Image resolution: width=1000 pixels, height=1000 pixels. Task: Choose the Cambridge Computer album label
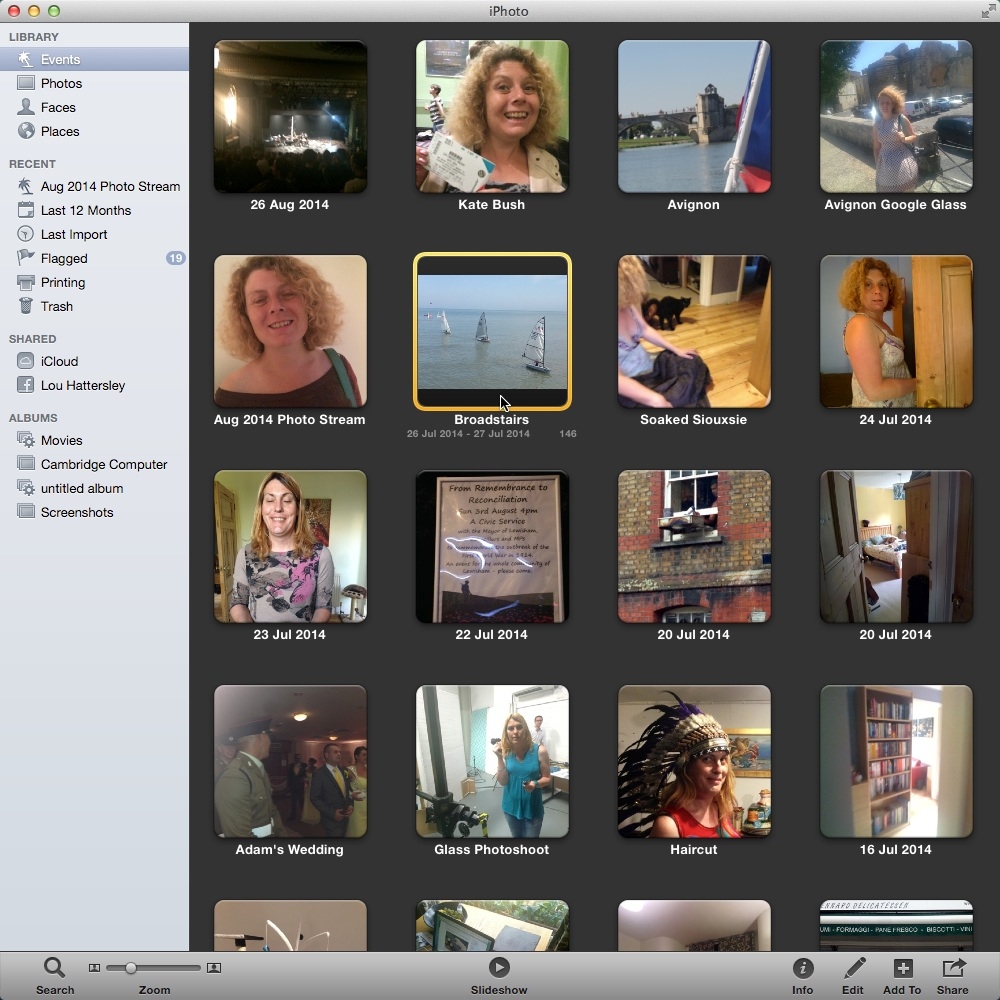(x=104, y=464)
